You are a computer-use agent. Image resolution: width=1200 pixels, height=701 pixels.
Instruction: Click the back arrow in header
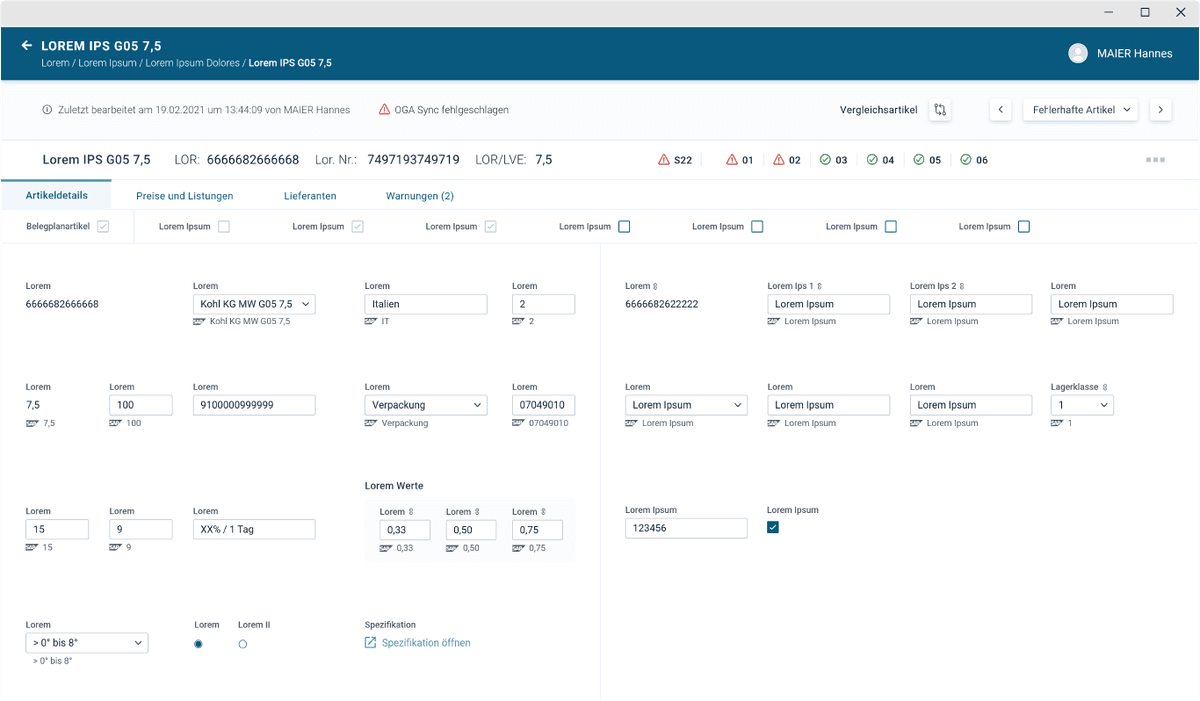tap(27, 46)
